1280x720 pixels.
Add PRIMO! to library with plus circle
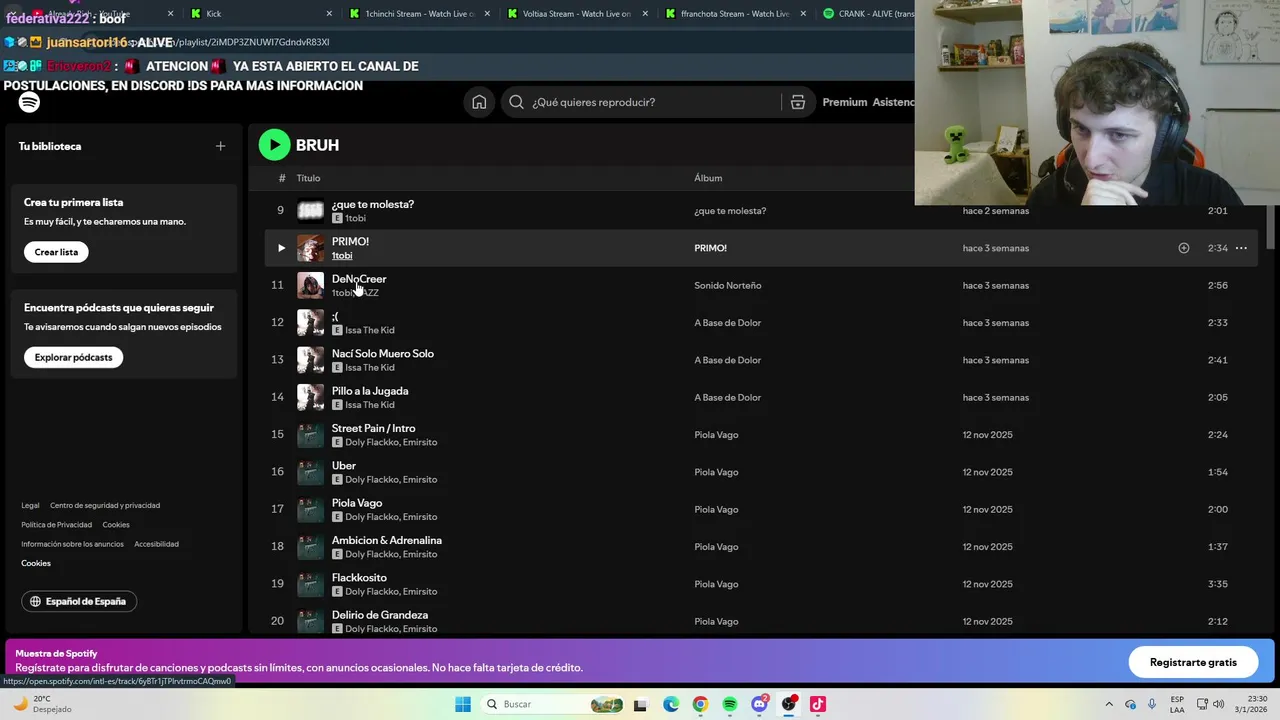1183,248
